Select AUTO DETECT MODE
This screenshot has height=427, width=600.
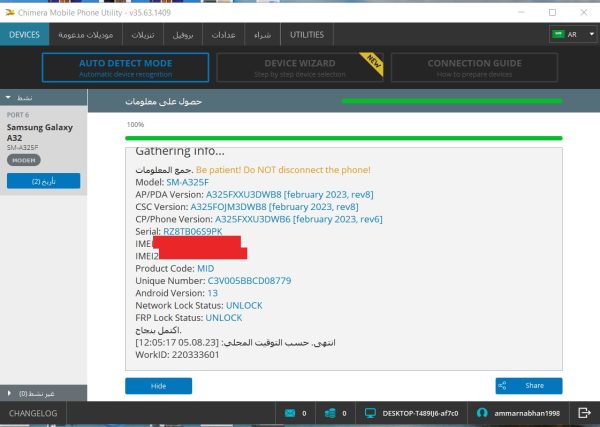pos(126,68)
